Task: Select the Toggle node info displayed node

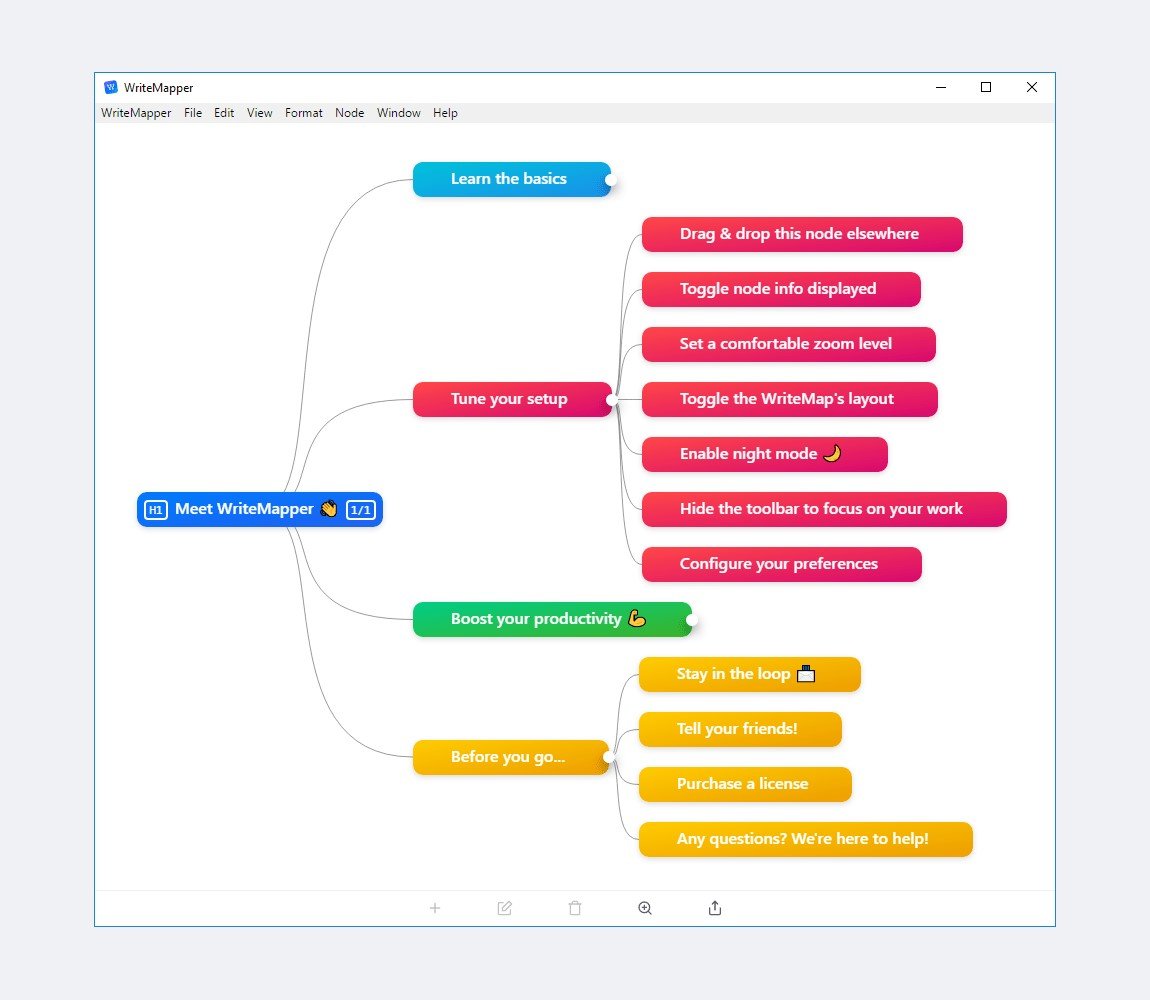Action: pyautogui.click(x=781, y=289)
